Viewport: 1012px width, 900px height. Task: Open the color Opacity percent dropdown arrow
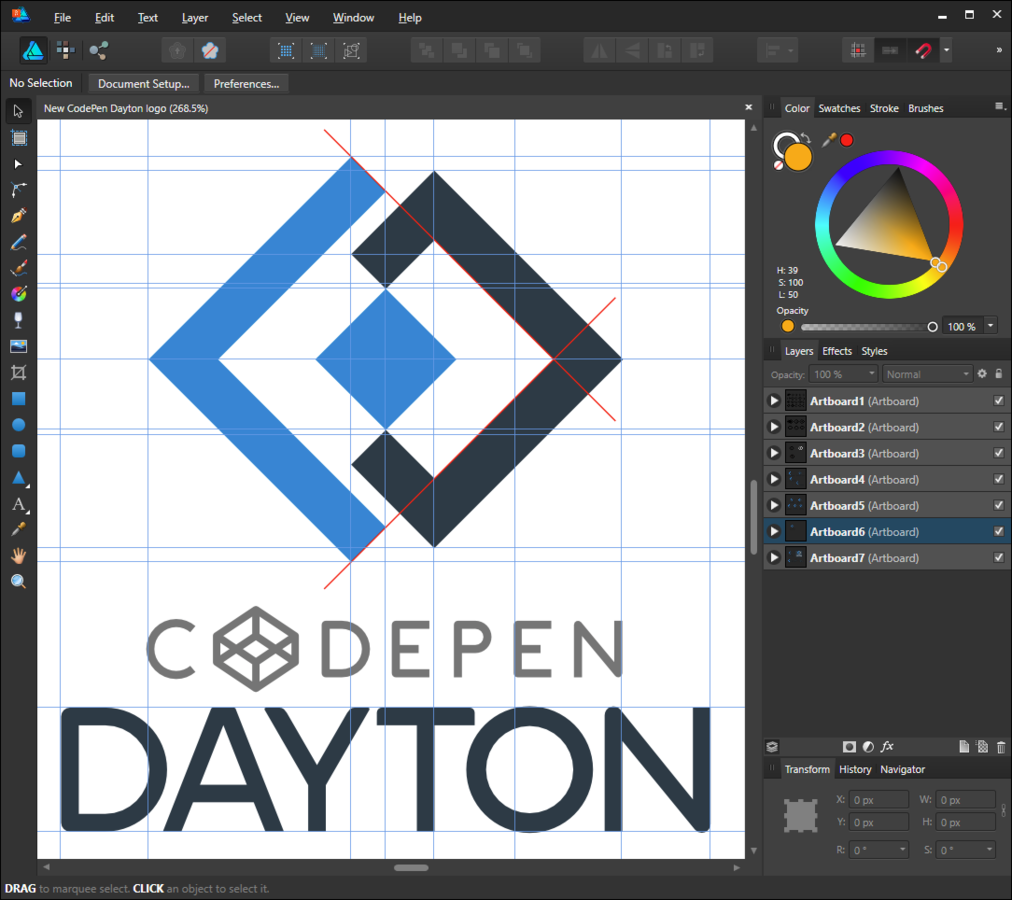click(991, 326)
